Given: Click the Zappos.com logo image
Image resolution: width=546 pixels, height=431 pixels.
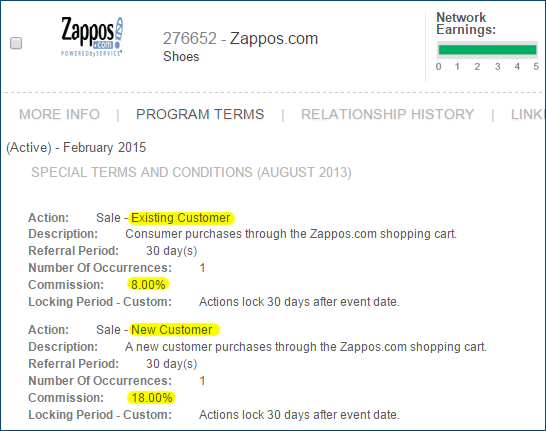Looking at the screenshot, I should (92, 37).
